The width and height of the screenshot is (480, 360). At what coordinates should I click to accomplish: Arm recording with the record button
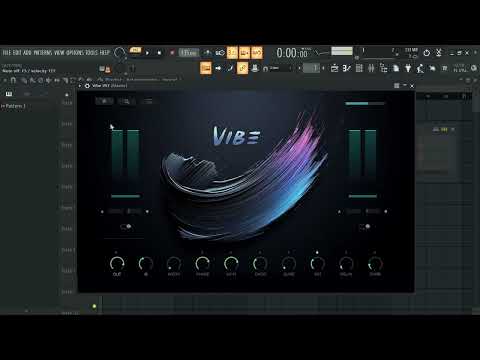(x=172, y=53)
